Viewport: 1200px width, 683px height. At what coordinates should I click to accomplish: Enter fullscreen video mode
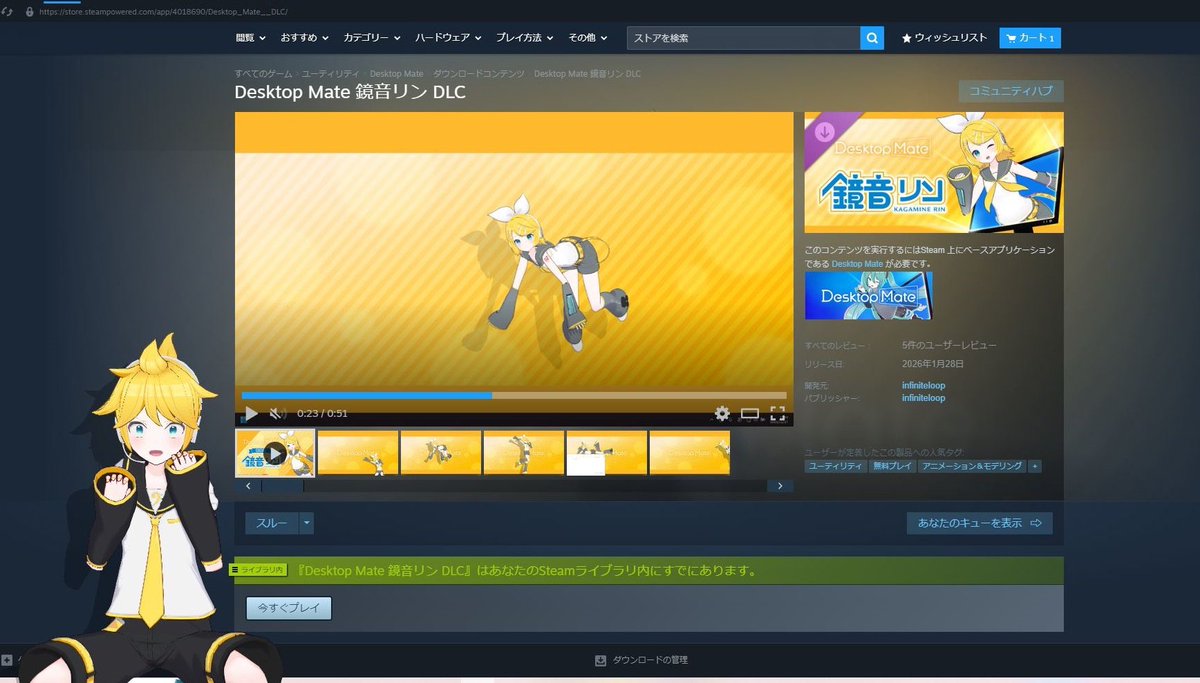(x=778, y=413)
